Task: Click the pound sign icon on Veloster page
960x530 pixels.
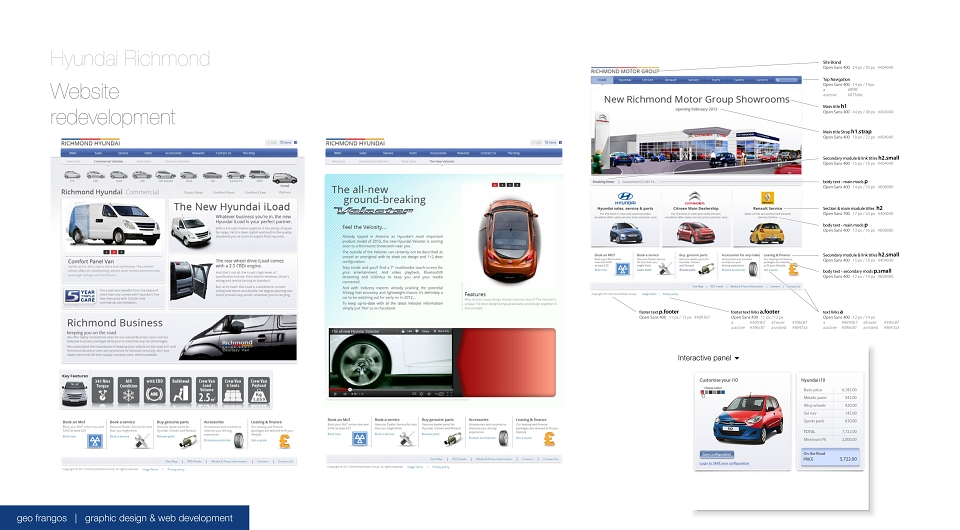Action: coord(550,439)
